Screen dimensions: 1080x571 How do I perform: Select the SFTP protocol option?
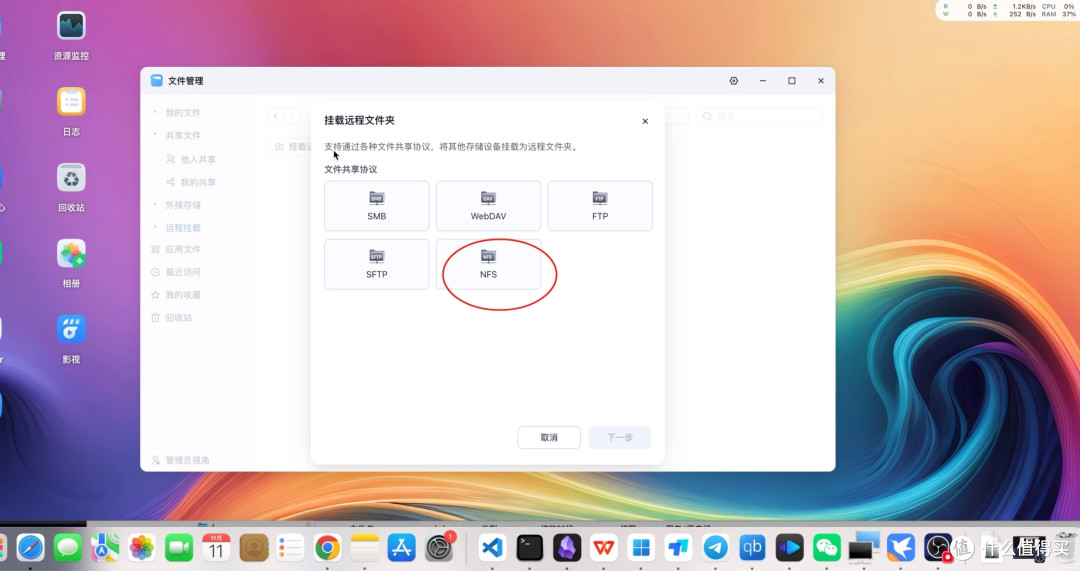377,264
